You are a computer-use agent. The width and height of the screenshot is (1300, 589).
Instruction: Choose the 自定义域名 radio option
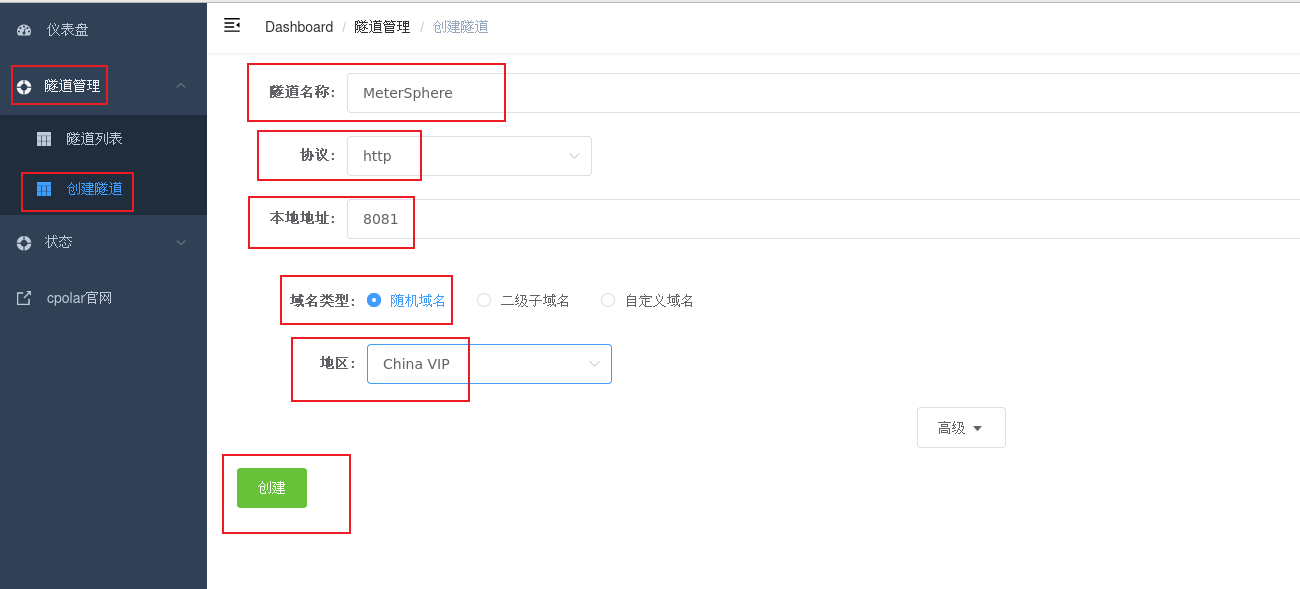click(x=608, y=300)
